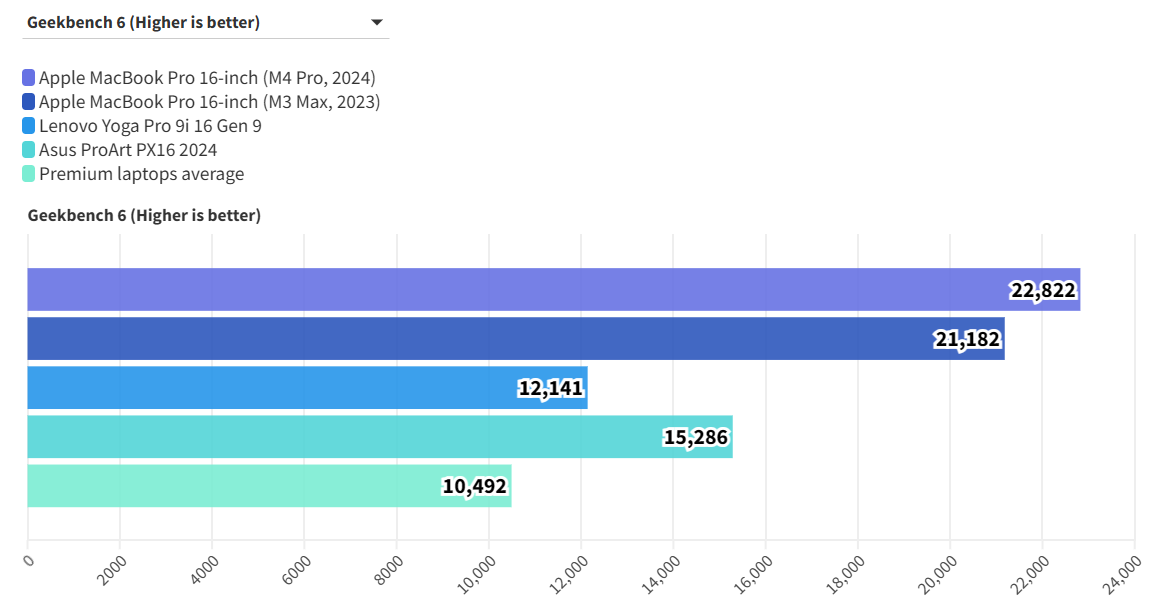Open the Geekbench 6 benchmark dropdown
Screen dimensions: 1162x604
205,23
